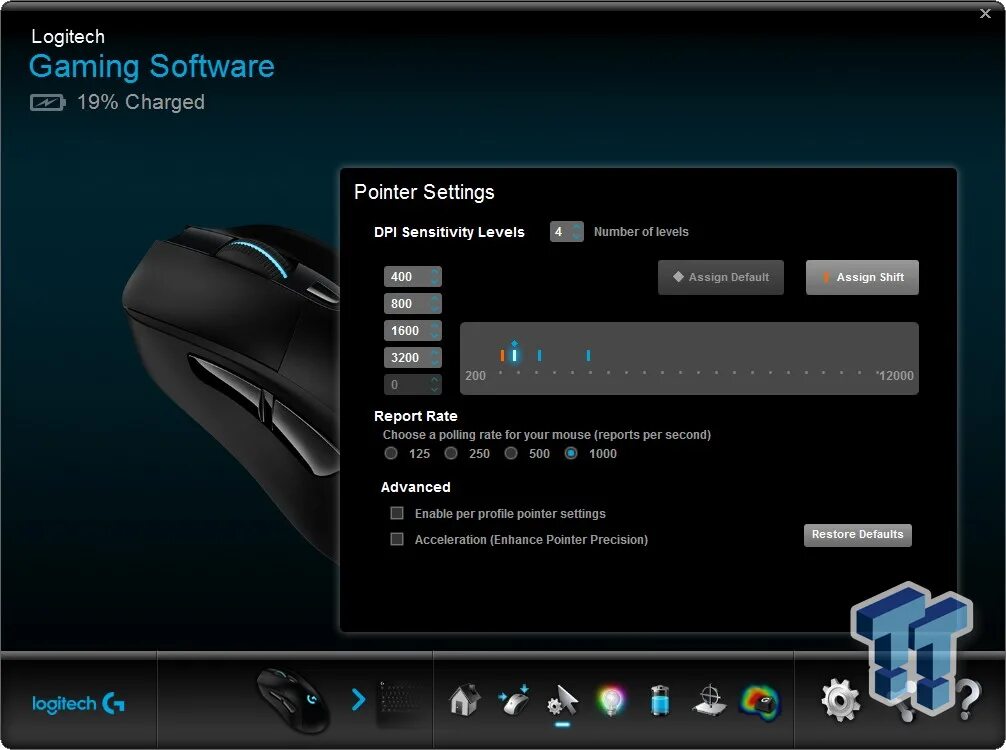Click the disabled 0 DPI level field
The image size is (1006, 750).
tap(413, 384)
